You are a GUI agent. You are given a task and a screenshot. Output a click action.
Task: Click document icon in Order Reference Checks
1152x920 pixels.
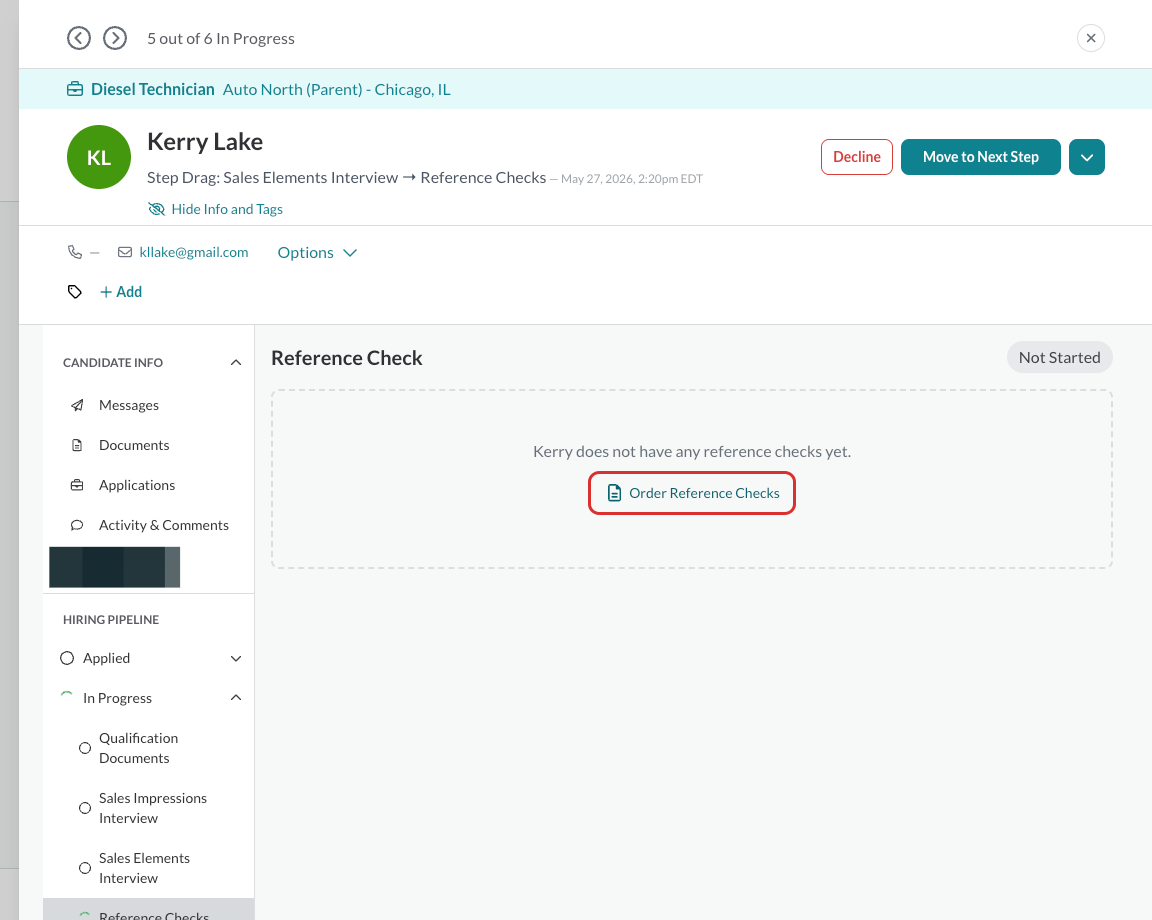pyautogui.click(x=614, y=493)
